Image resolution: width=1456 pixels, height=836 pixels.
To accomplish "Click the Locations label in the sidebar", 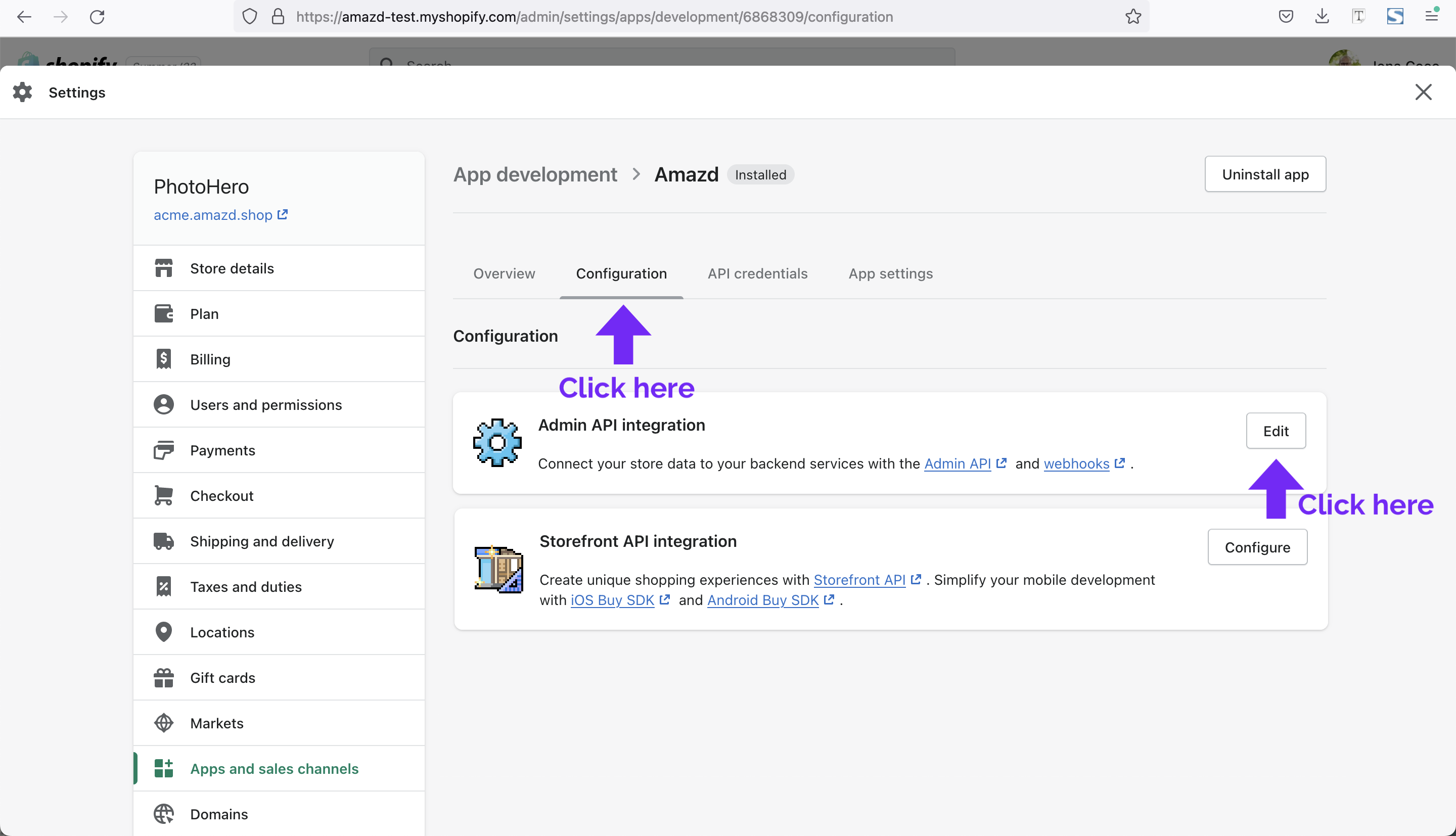I will 222,632.
